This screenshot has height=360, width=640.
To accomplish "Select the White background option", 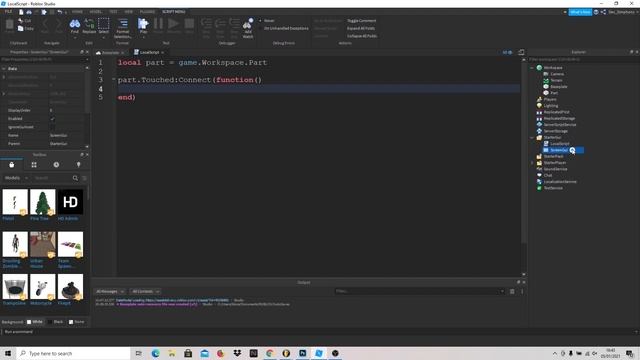I will pos(34,322).
